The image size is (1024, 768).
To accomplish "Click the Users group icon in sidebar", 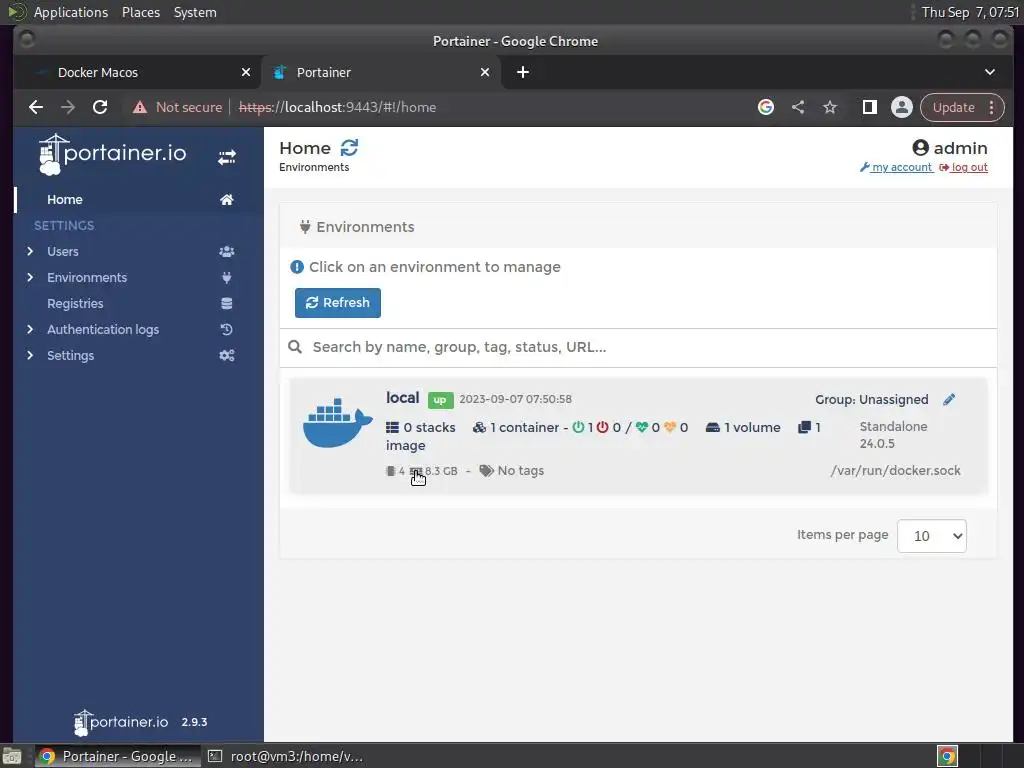I will tap(227, 251).
